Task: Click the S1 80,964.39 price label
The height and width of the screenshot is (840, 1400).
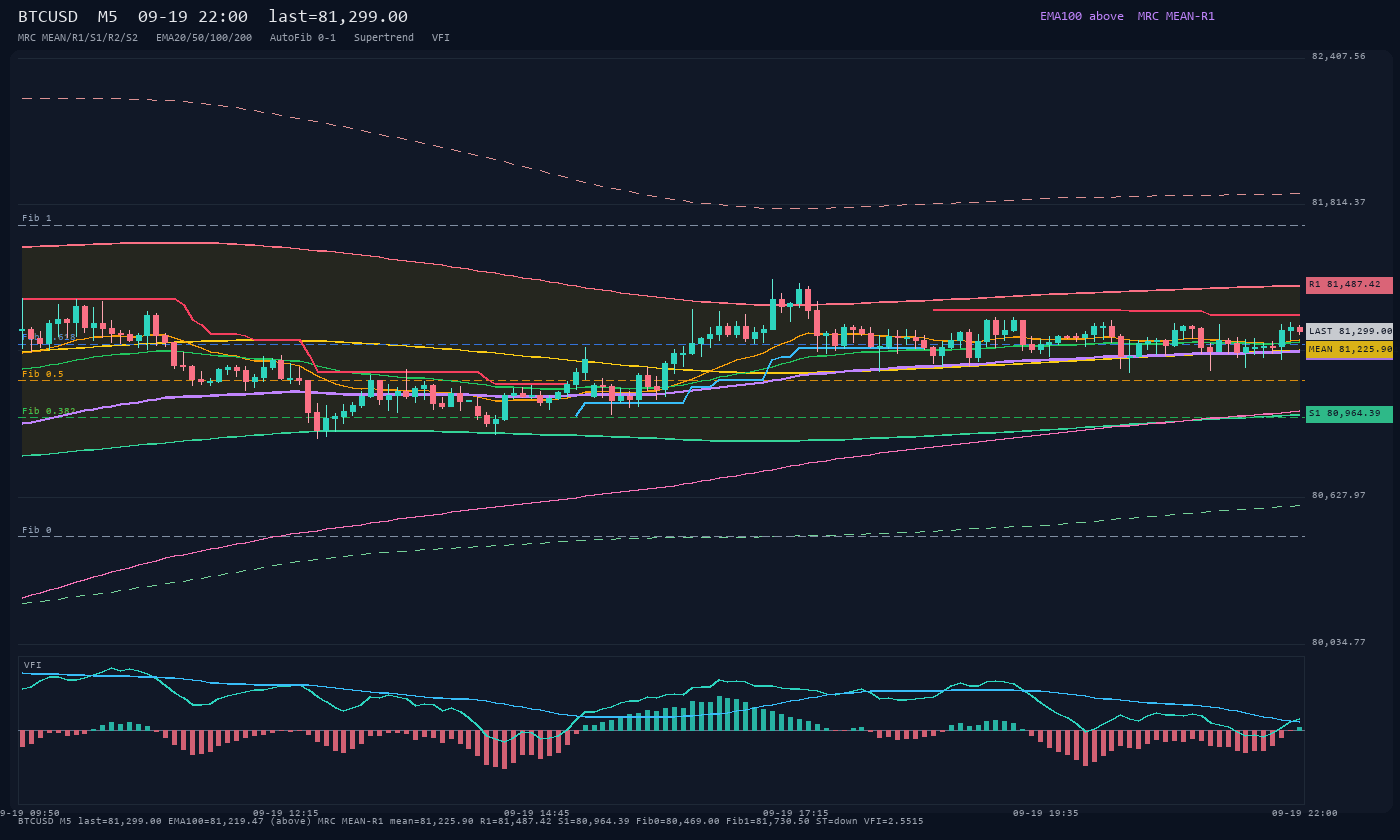Action: 1349,414
